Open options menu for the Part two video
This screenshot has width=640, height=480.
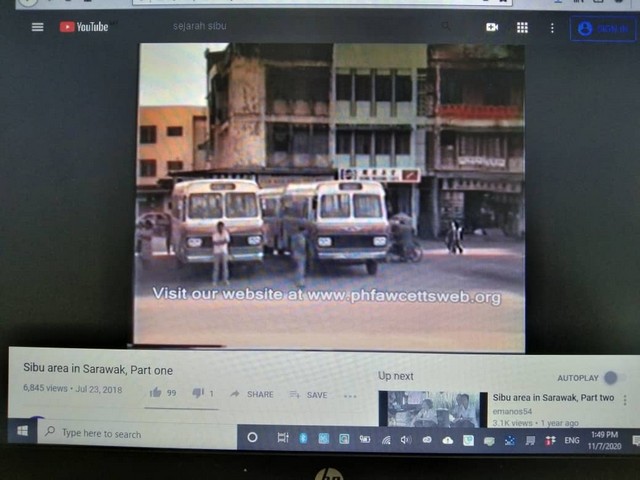625,400
